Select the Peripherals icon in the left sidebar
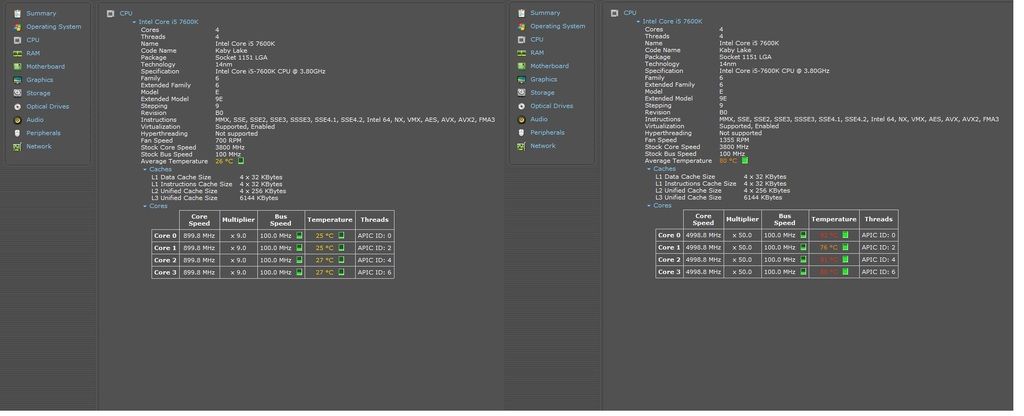The height and width of the screenshot is (416, 1024). [17, 133]
